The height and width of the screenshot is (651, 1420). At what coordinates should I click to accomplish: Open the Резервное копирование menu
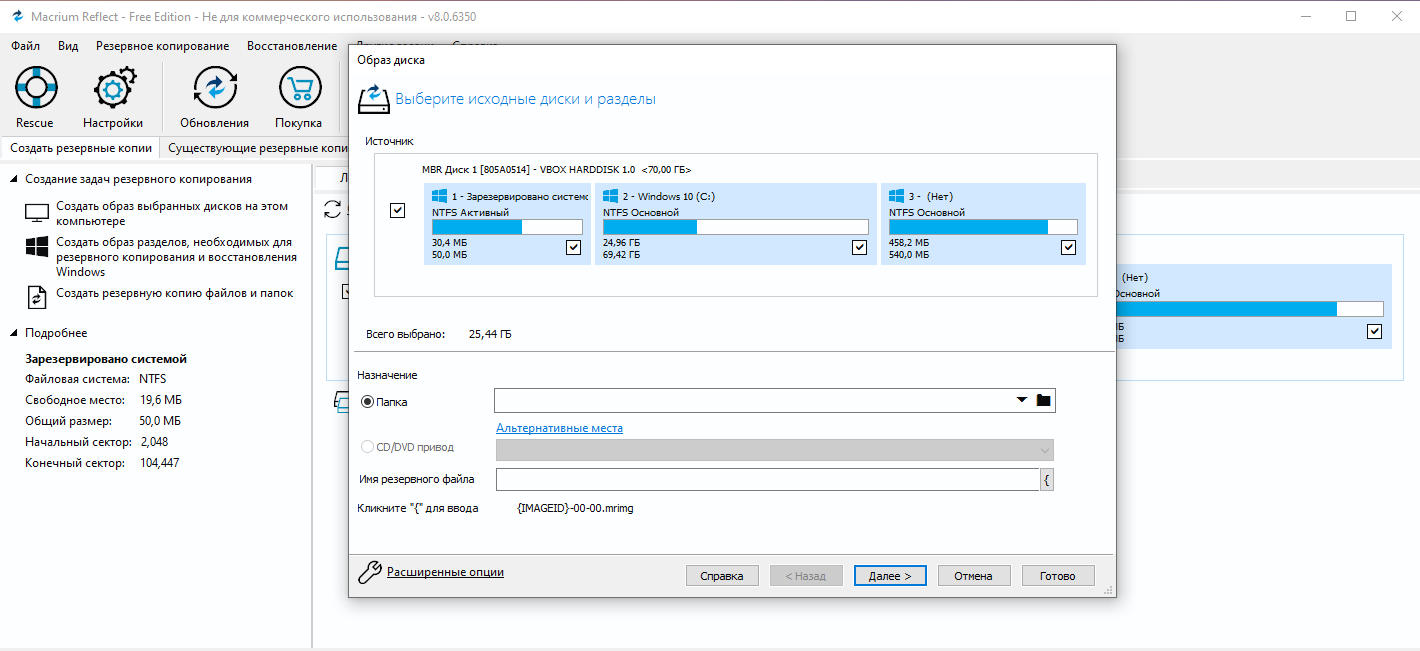[x=162, y=46]
